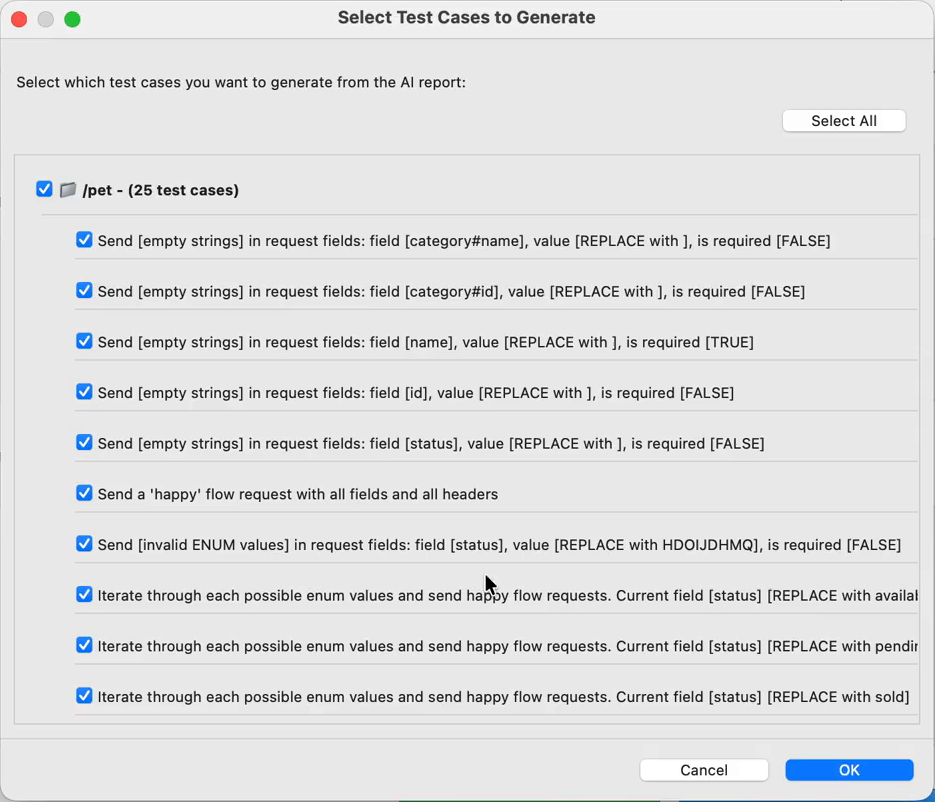935x802 pixels.
Task: Toggle checkbox for enum iteration 'REPLACE with availal'
Action: click(x=84, y=594)
